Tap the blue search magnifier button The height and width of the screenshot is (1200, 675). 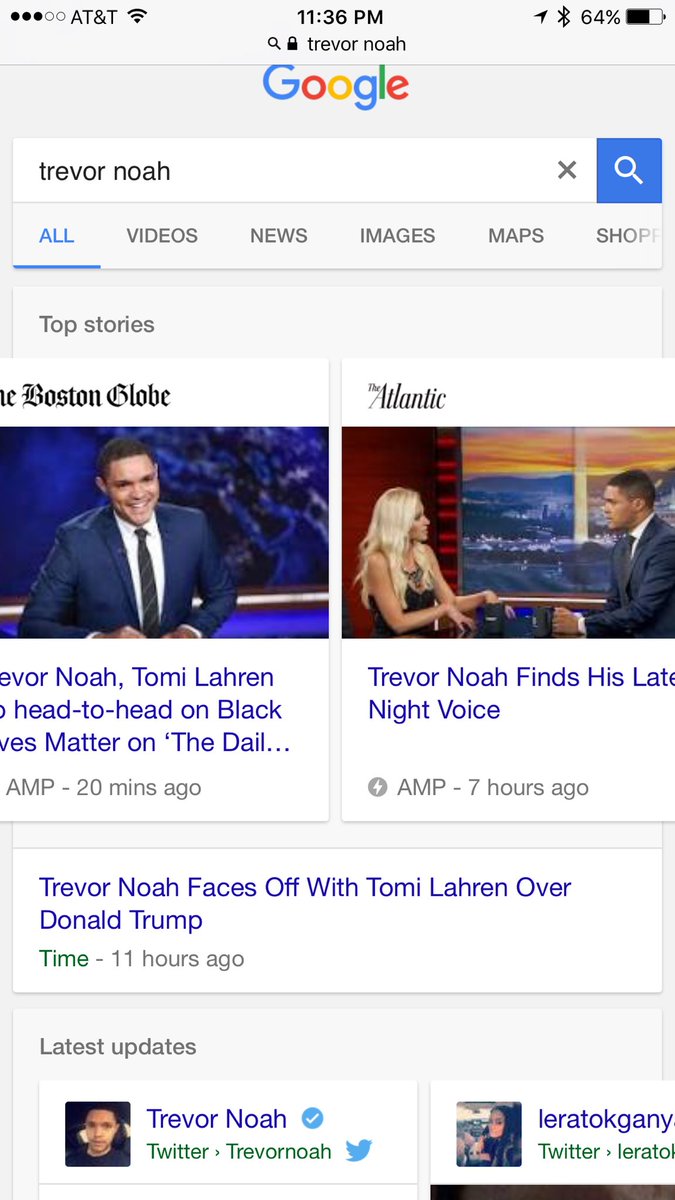[x=629, y=170]
